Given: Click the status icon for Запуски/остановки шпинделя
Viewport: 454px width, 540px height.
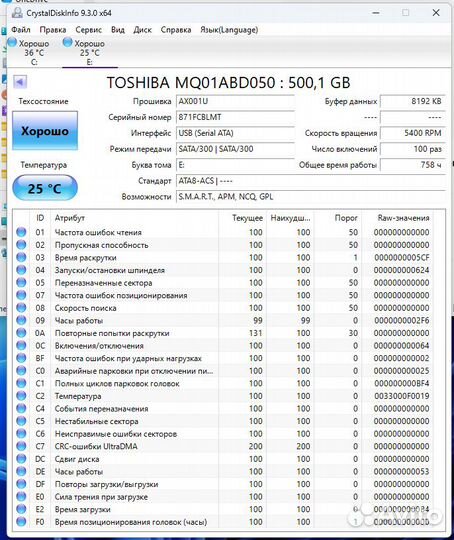Looking at the screenshot, I should pyautogui.click(x=21, y=270).
